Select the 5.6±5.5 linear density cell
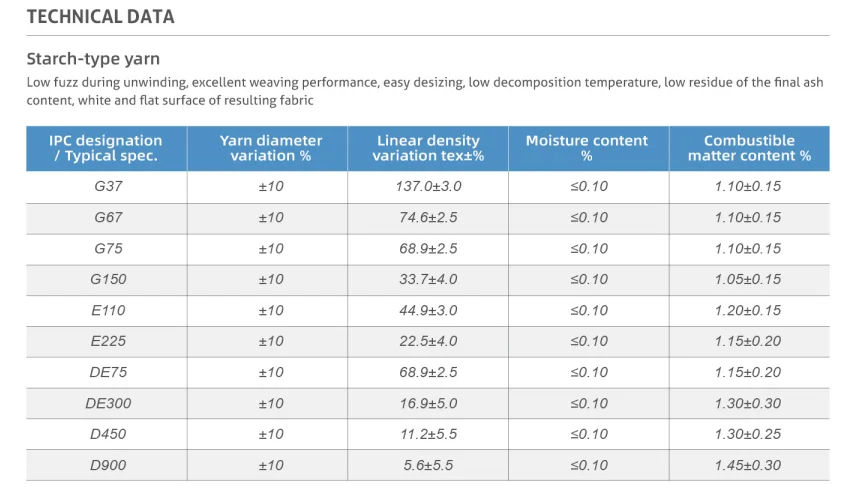 pos(428,465)
